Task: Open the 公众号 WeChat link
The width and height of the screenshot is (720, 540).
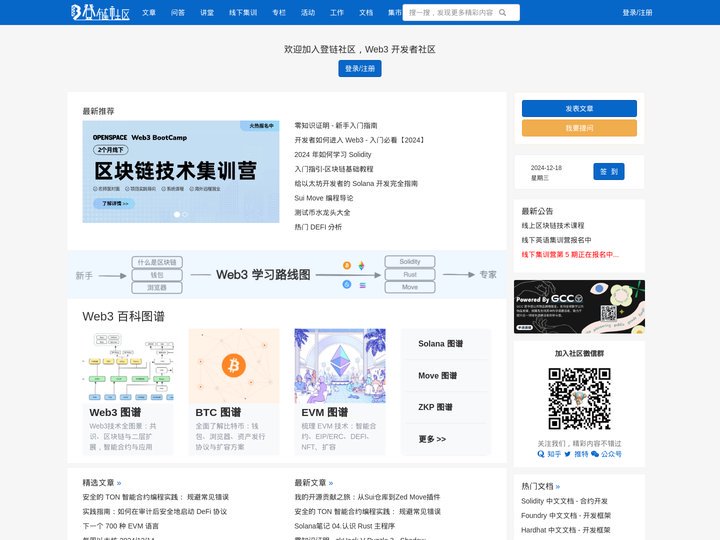Action: point(606,454)
